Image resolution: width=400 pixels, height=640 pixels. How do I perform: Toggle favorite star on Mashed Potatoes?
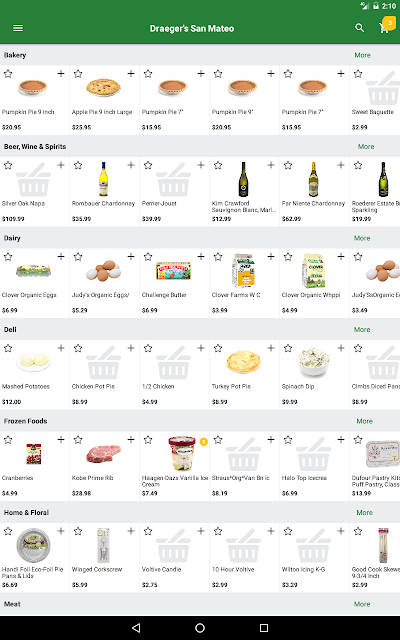[x=8, y=348]
